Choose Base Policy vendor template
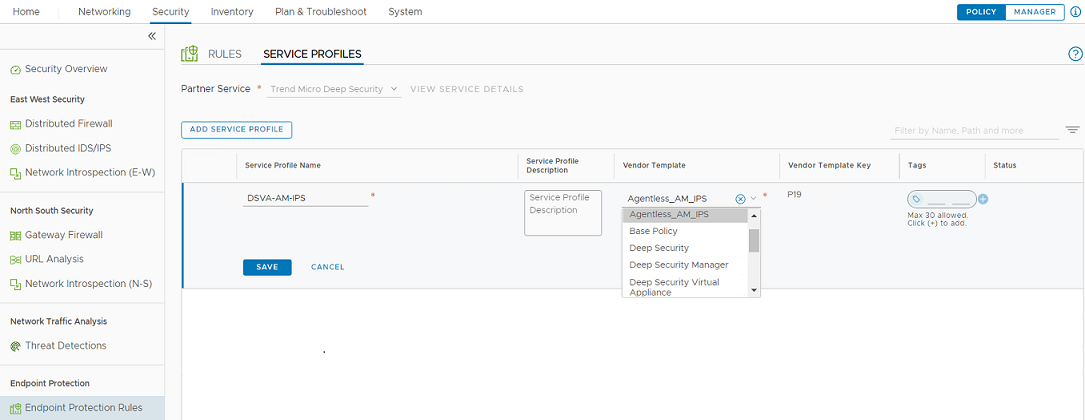The image size is (1085, 420). coord(653,231)
